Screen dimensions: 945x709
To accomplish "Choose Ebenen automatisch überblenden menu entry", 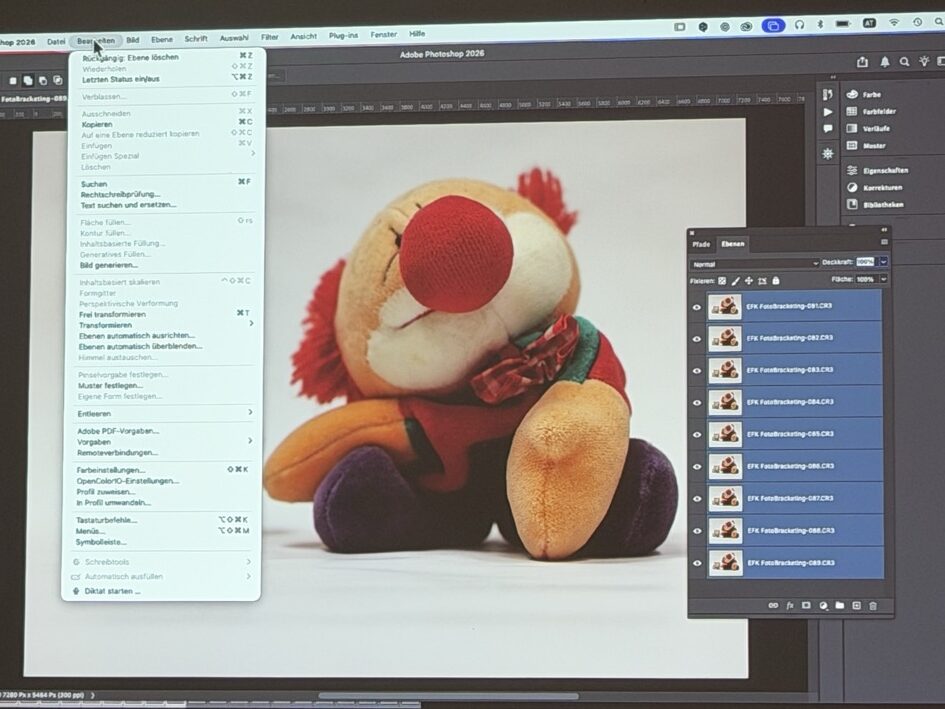I will coord(140,346).
